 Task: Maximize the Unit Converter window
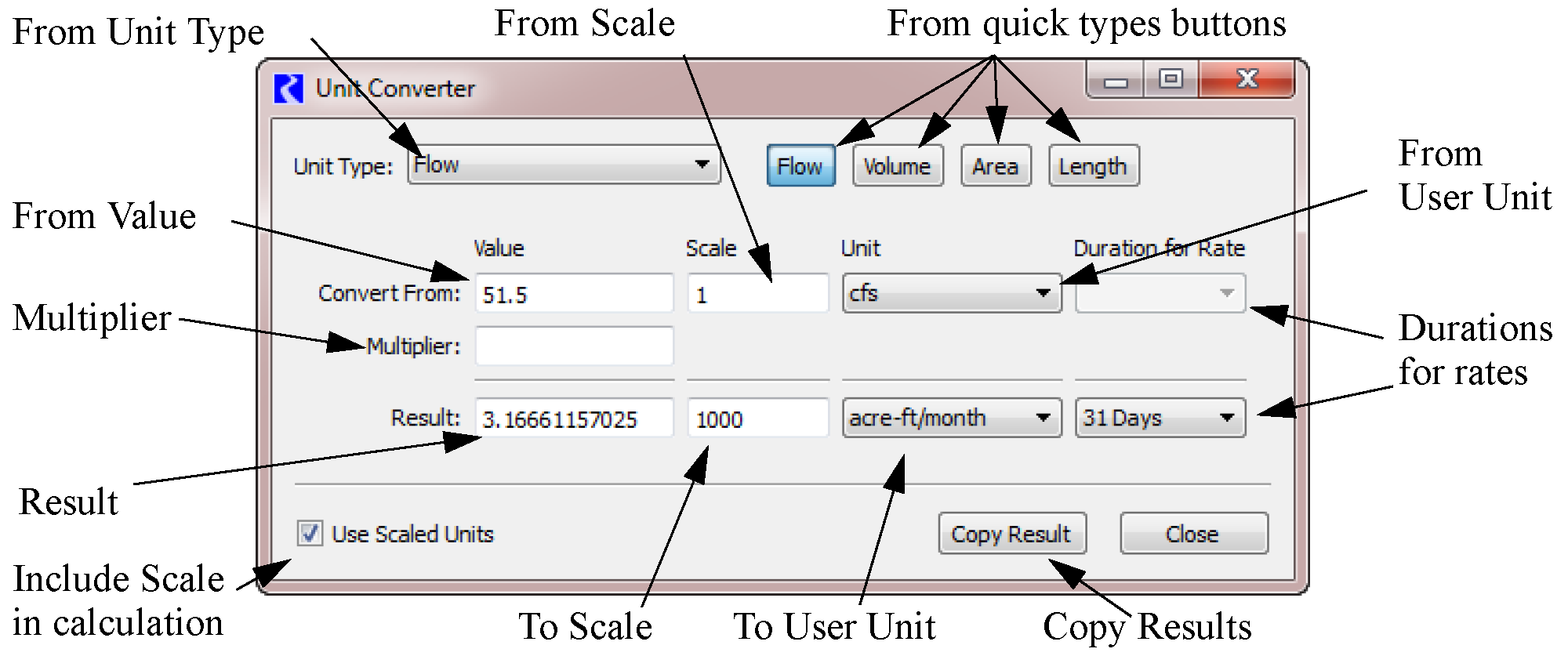tap(1171, 79)
